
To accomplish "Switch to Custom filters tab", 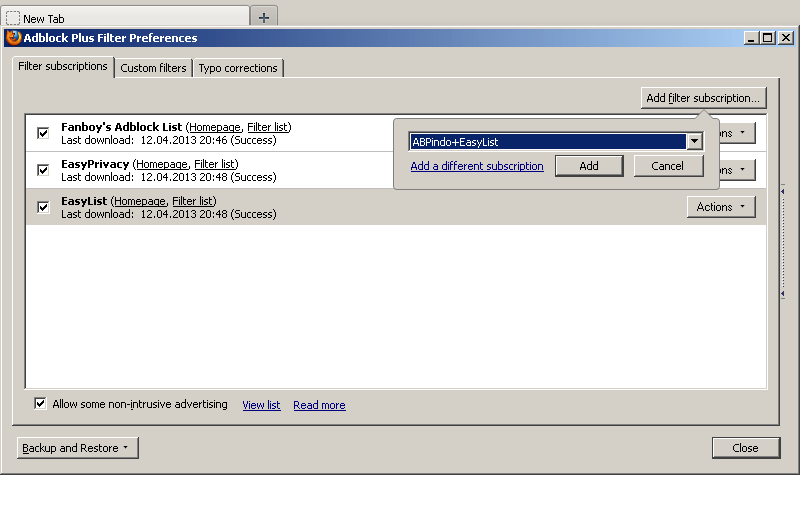I will 153,68.
